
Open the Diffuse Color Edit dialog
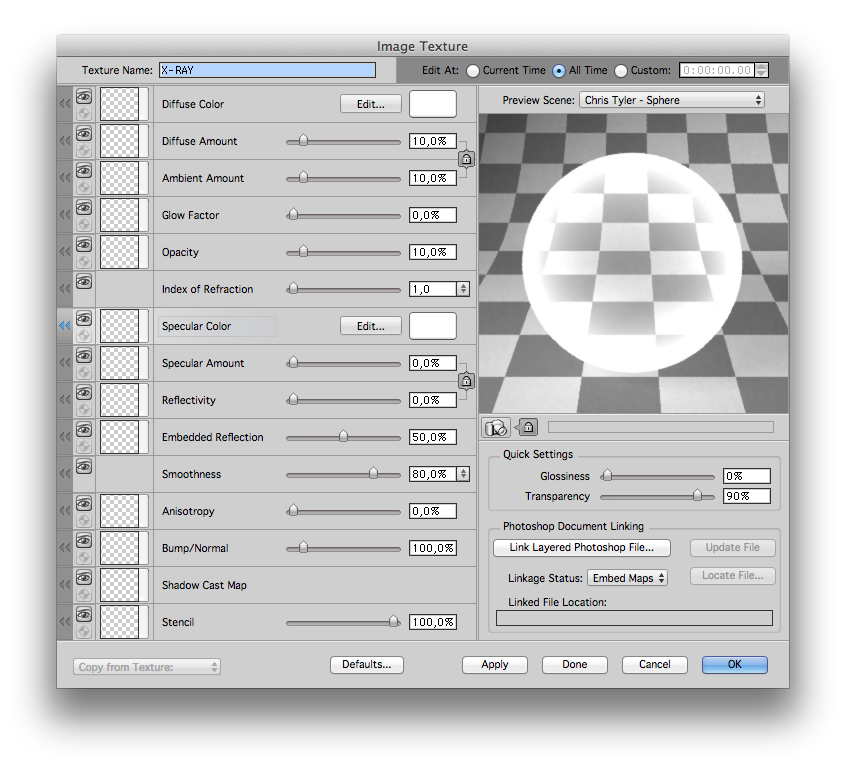tap(370, 103)
